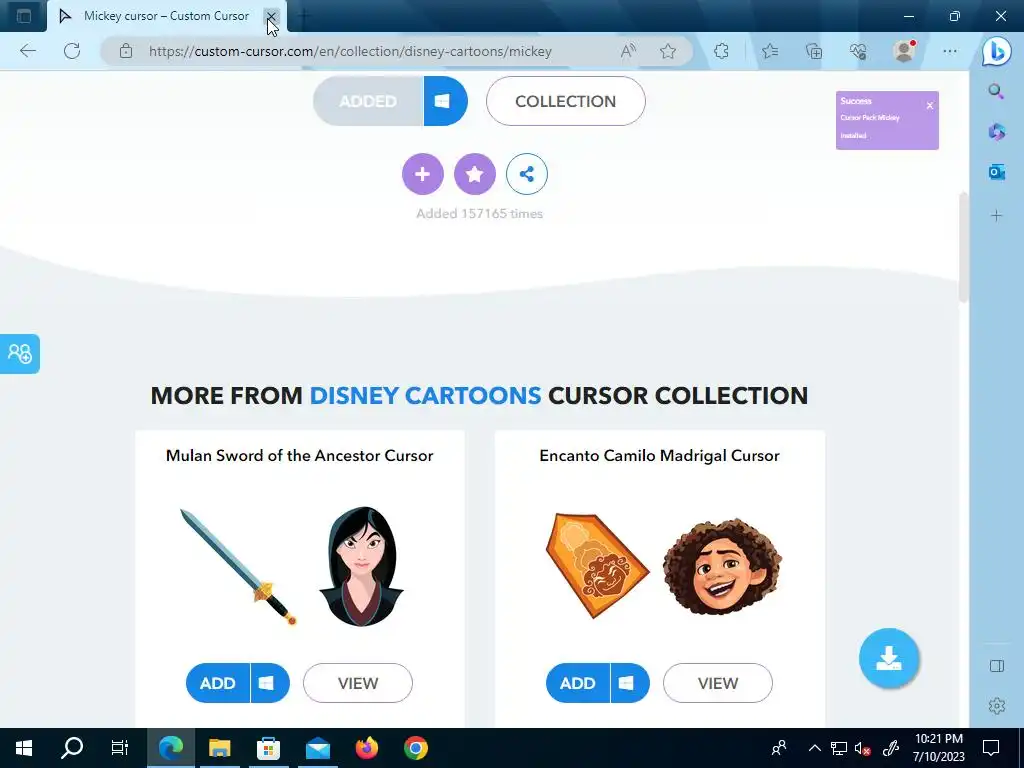The image size is (1024, 768).
Task: Click the Edge back arrow button
Action: point(28,51)
